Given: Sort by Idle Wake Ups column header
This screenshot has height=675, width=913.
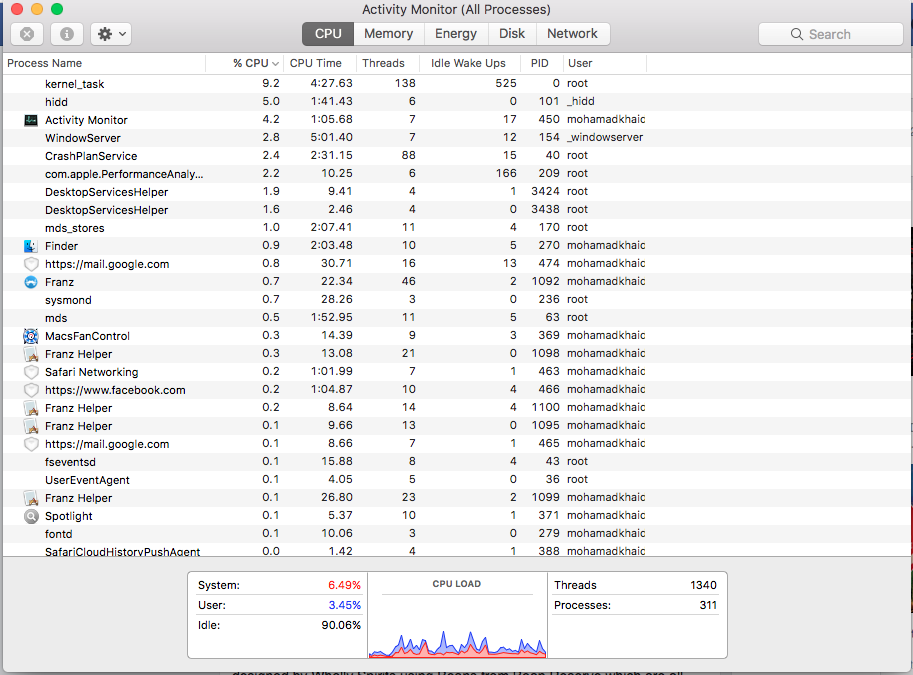Looking at the screenshot, I should coord(471,63).
